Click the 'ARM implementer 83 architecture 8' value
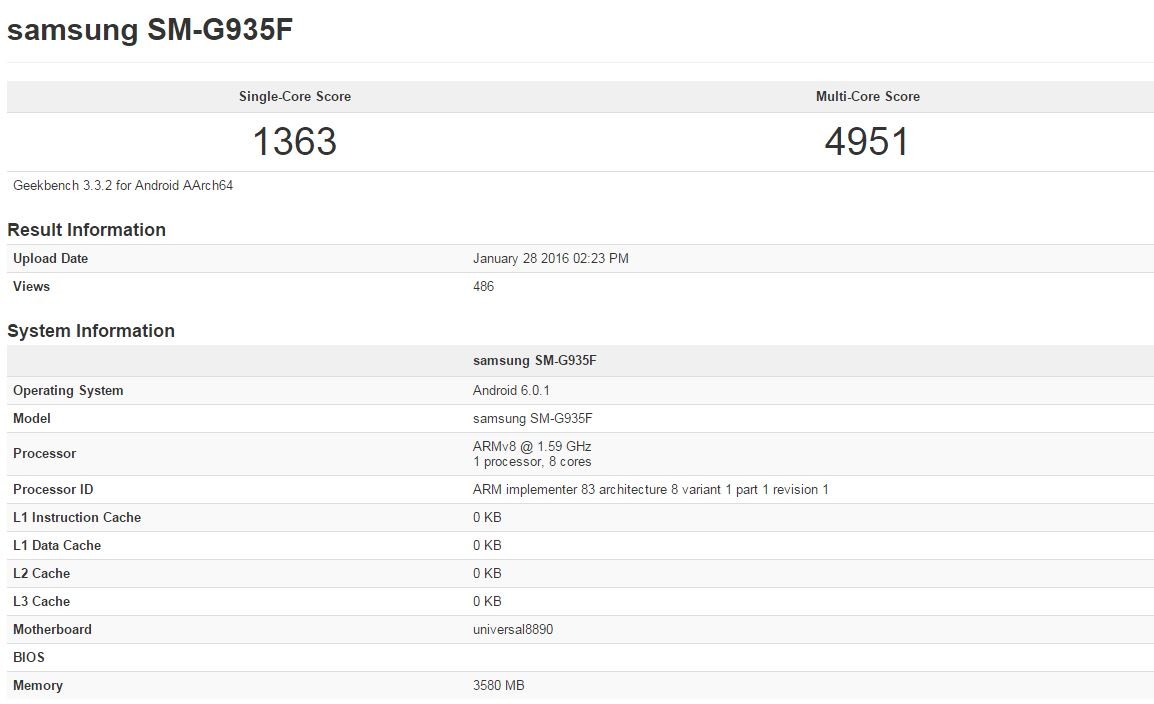Image resolution: width=1154 pixels, height=704 pixels. tap(651, 490)
